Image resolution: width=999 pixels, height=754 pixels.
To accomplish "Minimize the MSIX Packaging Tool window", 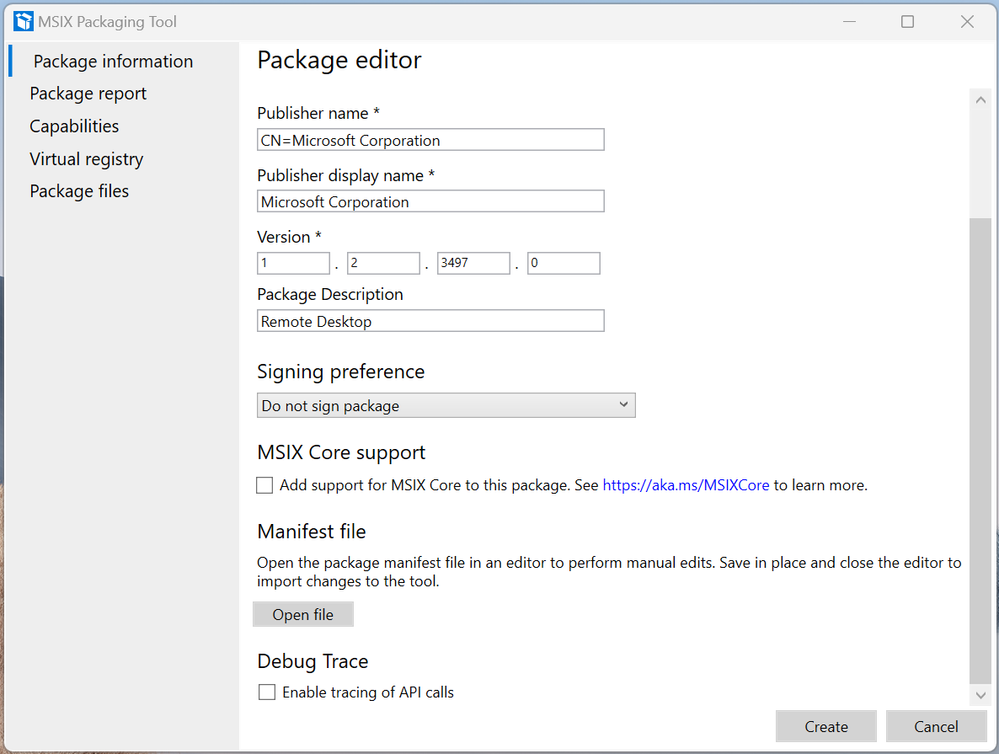I will 849,22.
